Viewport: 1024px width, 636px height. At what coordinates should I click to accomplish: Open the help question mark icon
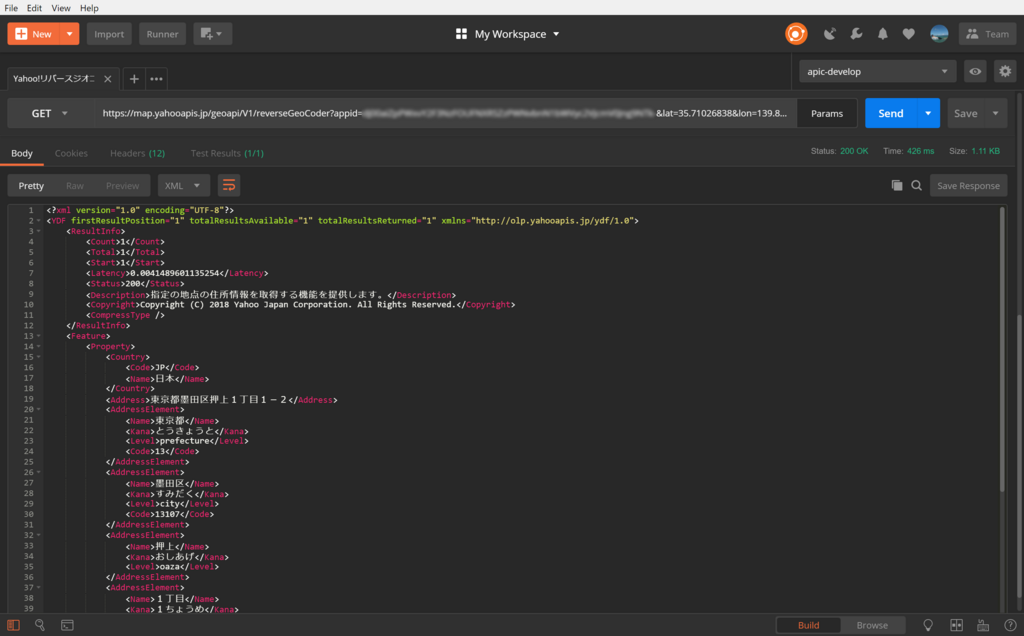(1010, 625)
